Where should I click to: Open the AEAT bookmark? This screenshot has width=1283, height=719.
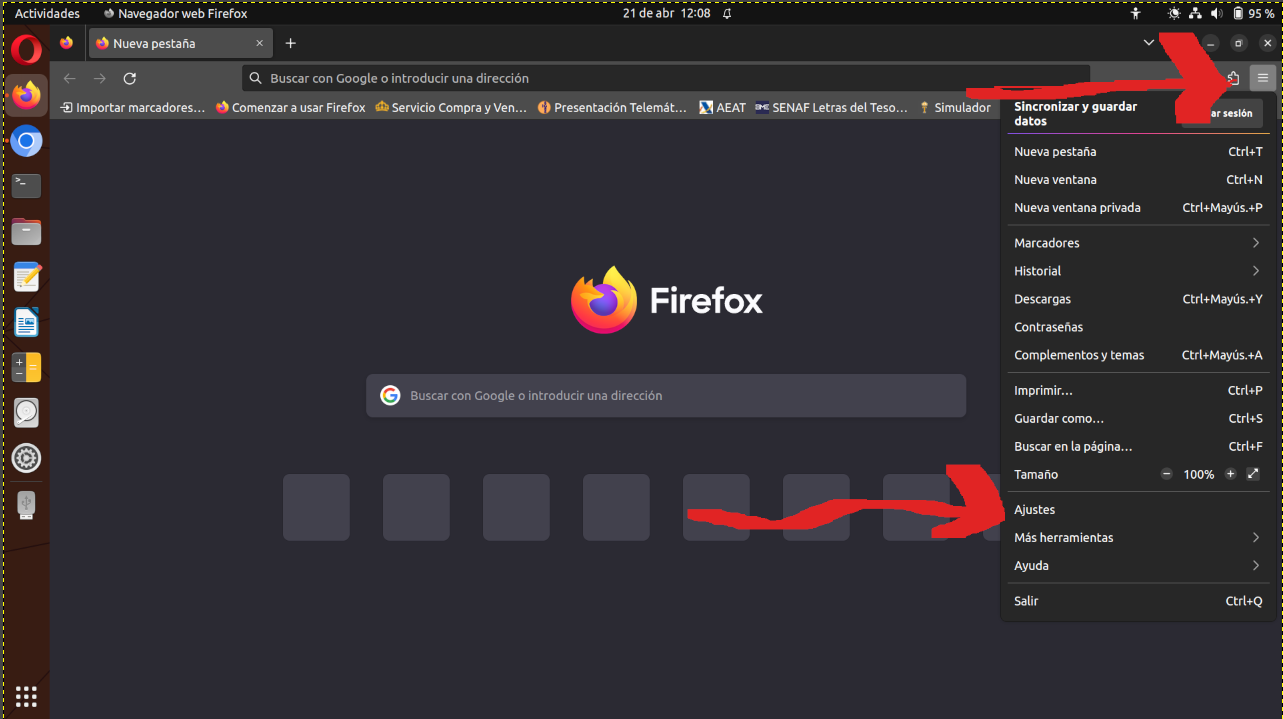point(722,108)
